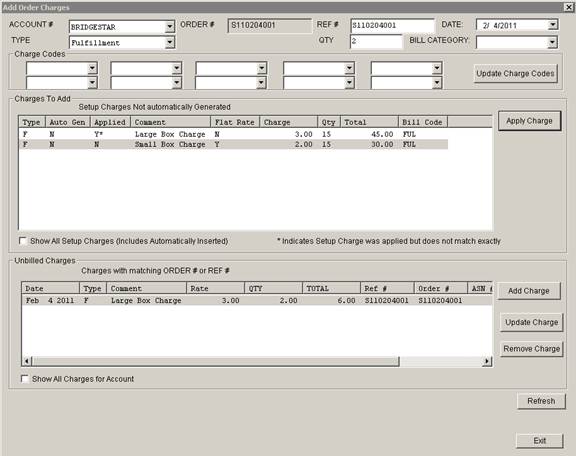Click the unbilled charges scroll right arrow
This screenshot has width=576, height=456.
(x=487, y=361)
